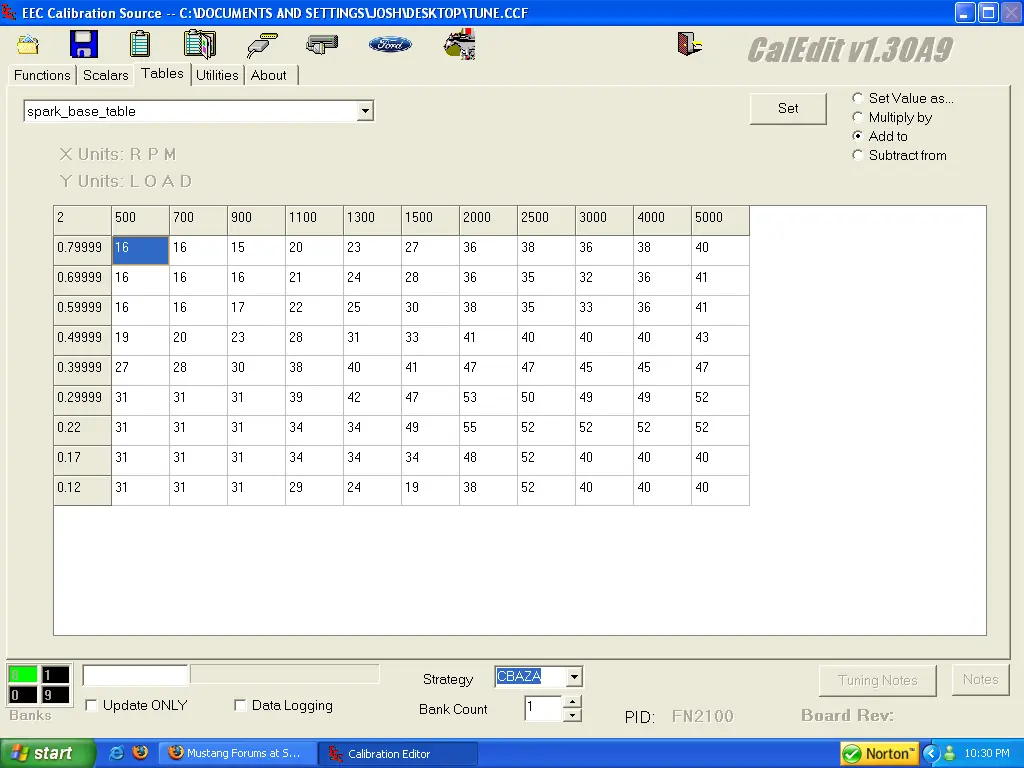Viewport: 1024px width, 768px height.
Task: Select cell 19 in the 0.12 row
Action: 430,490
